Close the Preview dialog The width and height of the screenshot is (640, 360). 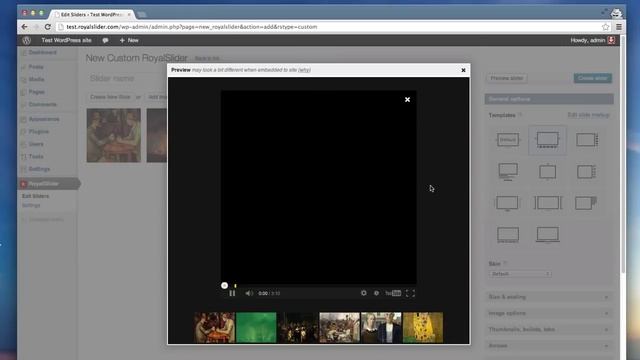tap(463, 70)
